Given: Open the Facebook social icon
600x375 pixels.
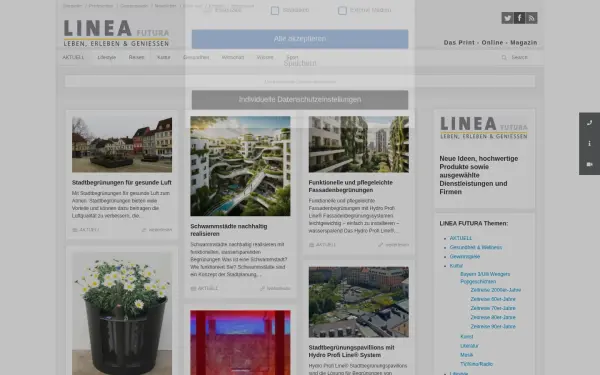Looking at the screenshot, I should click(519, 18).
